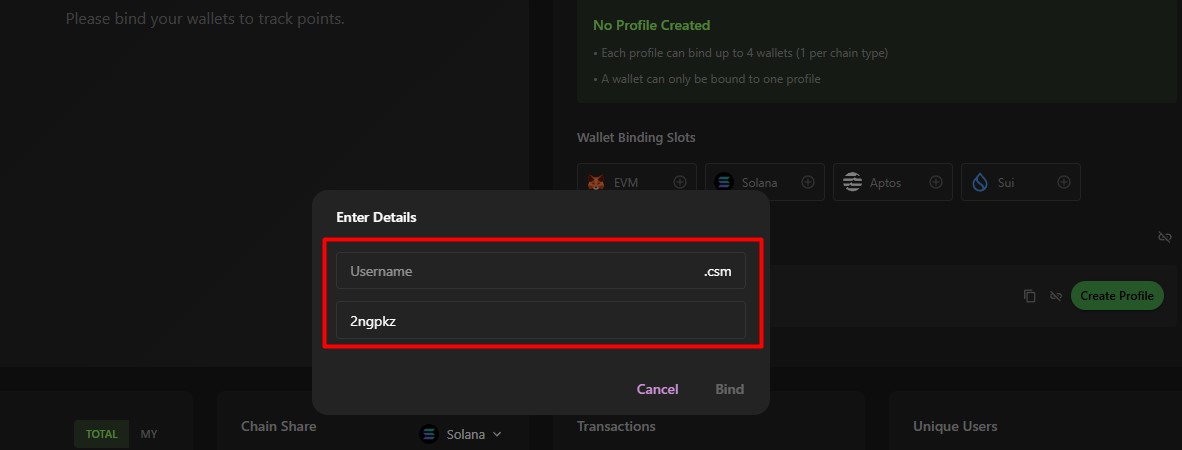Viewport: 1182px width, 450px height.
Task: Switch to the MY view toggle
Action: 149,434
